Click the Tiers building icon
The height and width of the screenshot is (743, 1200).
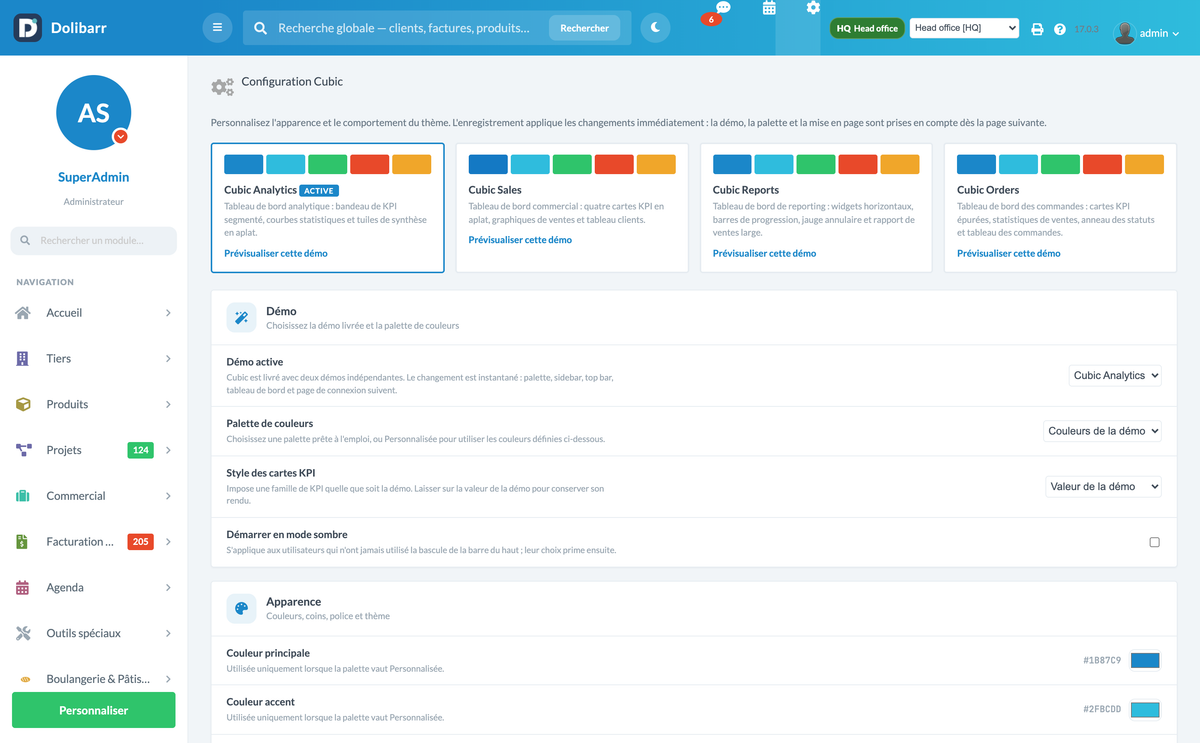pyautogui.click(x=23, y=359)
